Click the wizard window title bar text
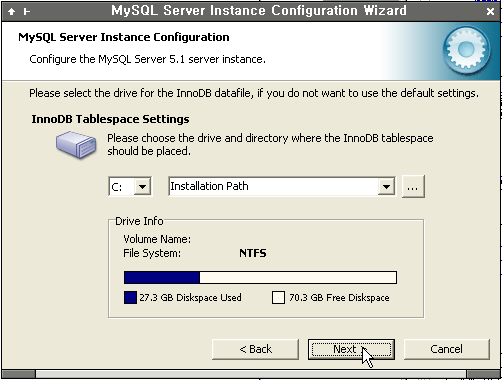Screen dimensions: 502x380 pos(259,11)
